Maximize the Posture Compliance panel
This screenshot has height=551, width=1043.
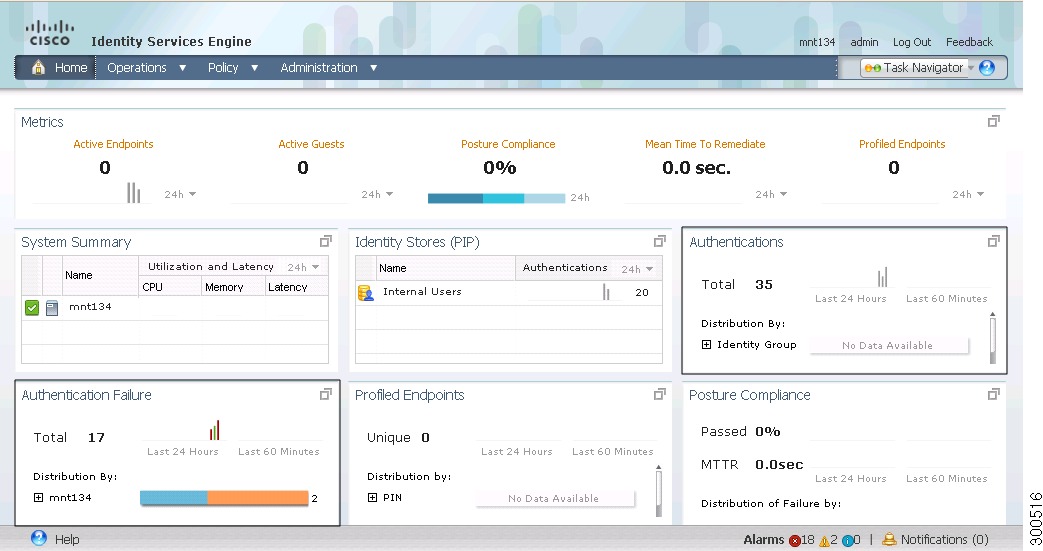coord(994,394)
